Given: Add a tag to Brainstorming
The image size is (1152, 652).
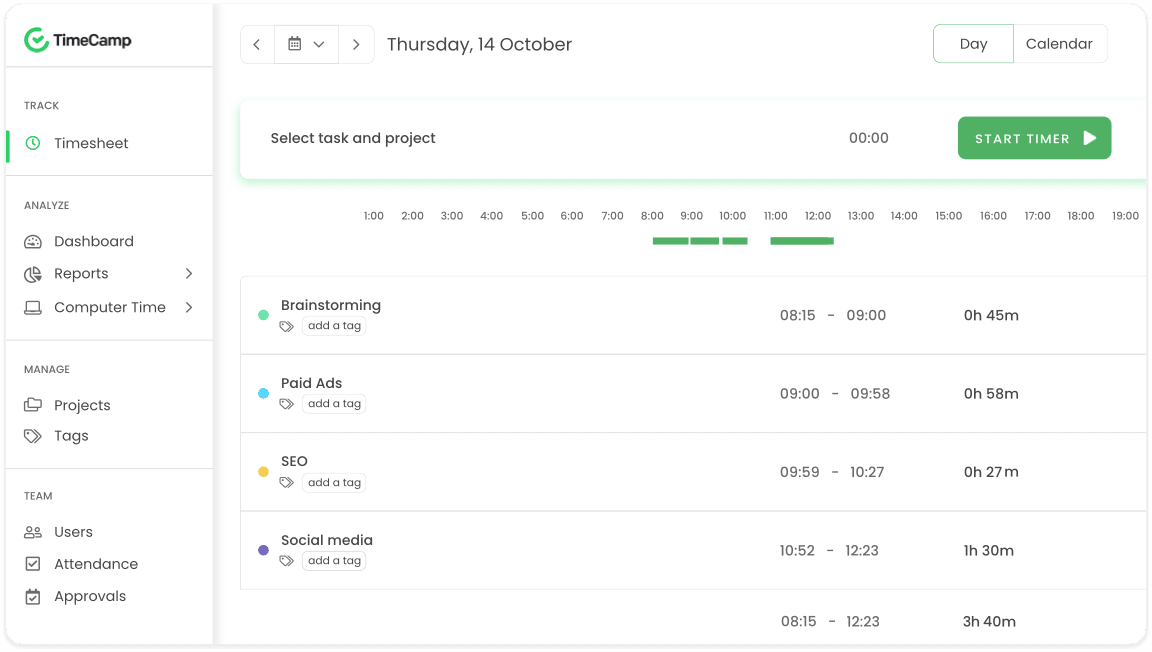Looking at the screenshot, I should [334, 326].
